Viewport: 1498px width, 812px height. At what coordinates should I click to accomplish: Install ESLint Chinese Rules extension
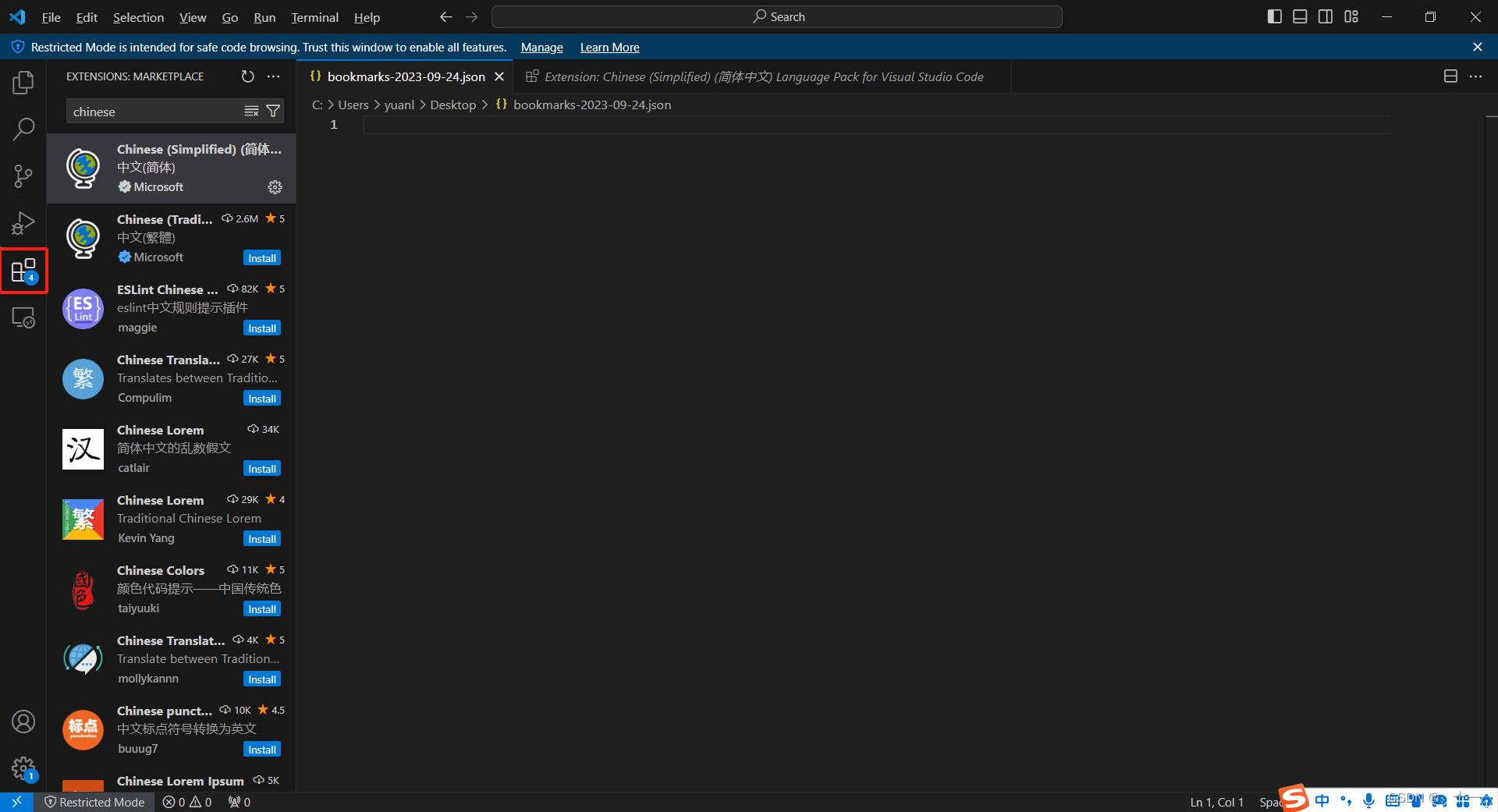tap(262, 328)
